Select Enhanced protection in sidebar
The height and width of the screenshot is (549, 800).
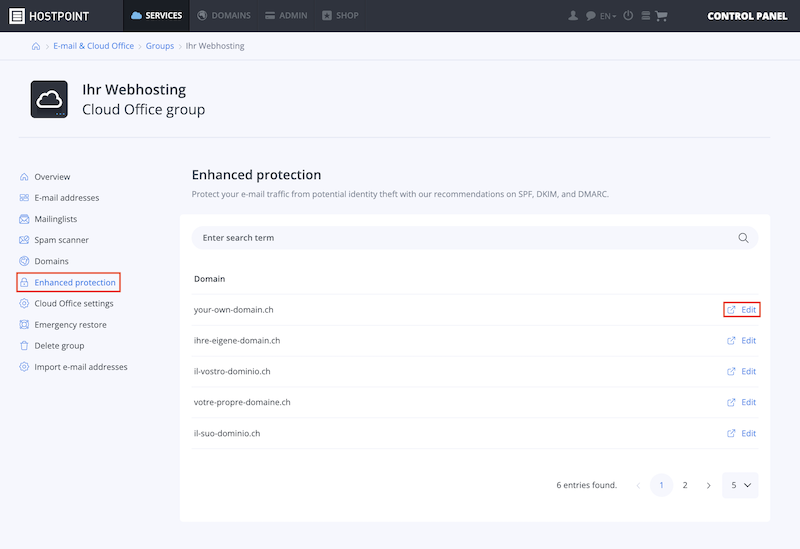click(75, 282)
